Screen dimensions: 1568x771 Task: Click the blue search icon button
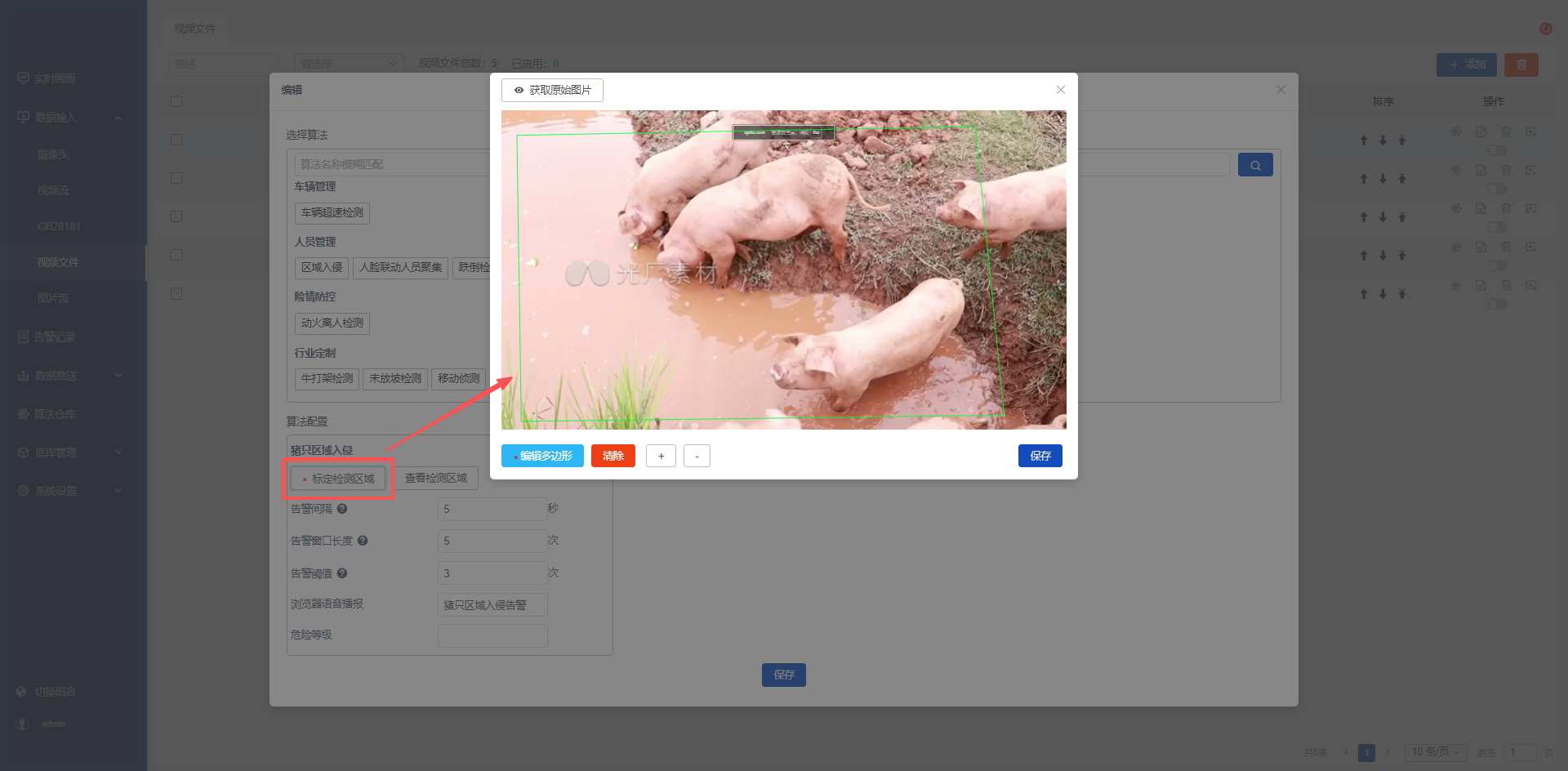1255,165
